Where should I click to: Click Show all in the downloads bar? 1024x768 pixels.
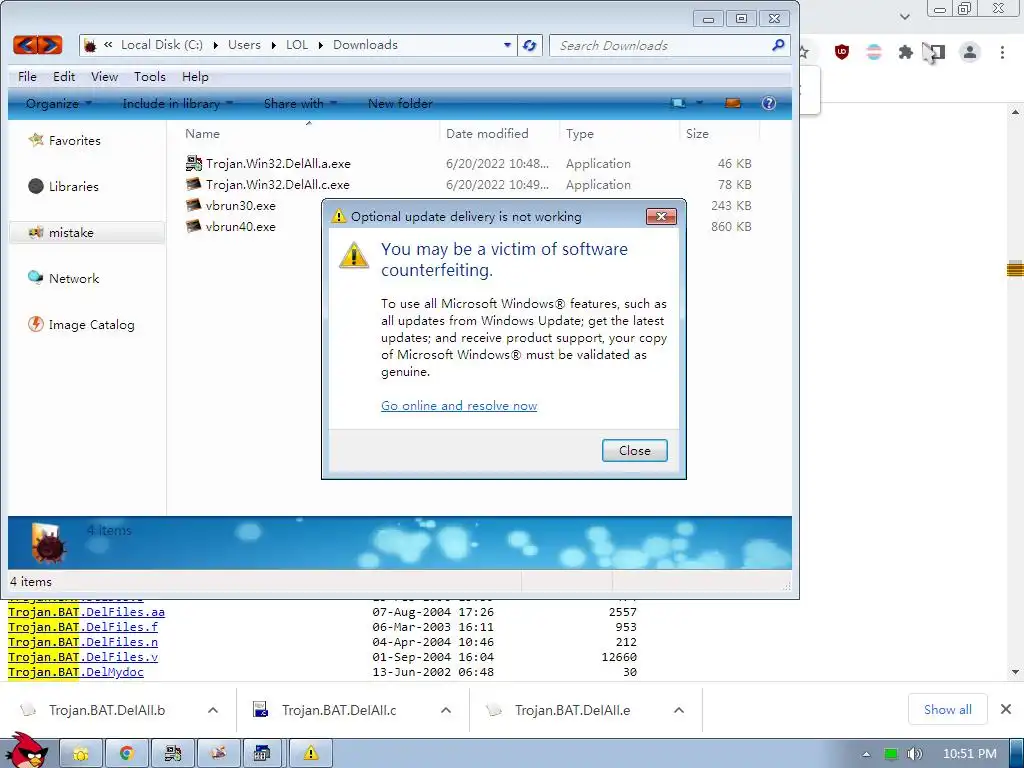[948, 709]
